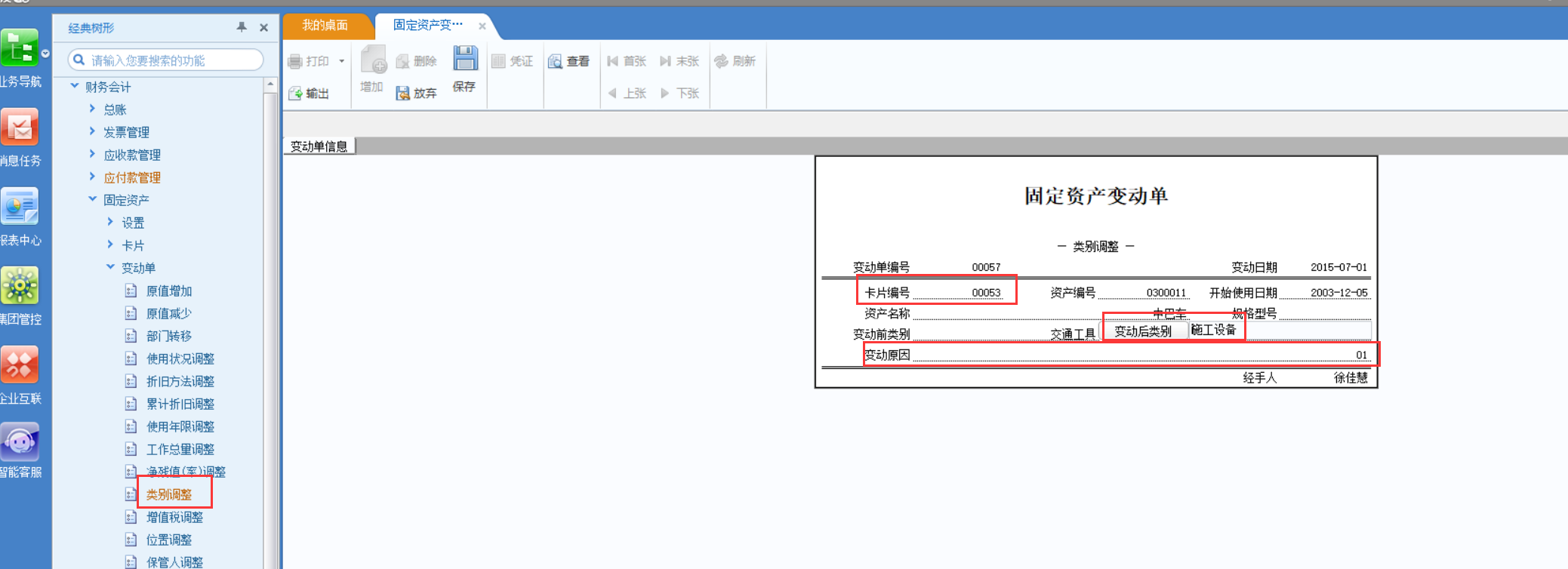1568x569 pixels.
Task: Open 类别调整 in the tree
Action: [169, 494]
